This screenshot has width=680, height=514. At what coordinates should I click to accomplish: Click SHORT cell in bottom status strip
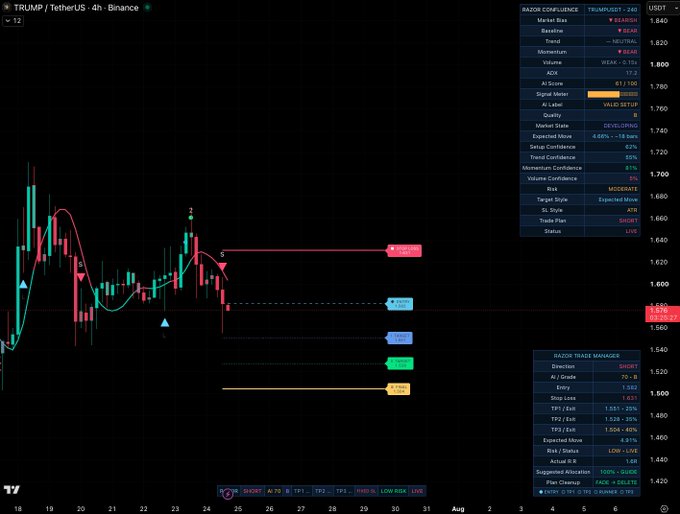tap(252, 491)
